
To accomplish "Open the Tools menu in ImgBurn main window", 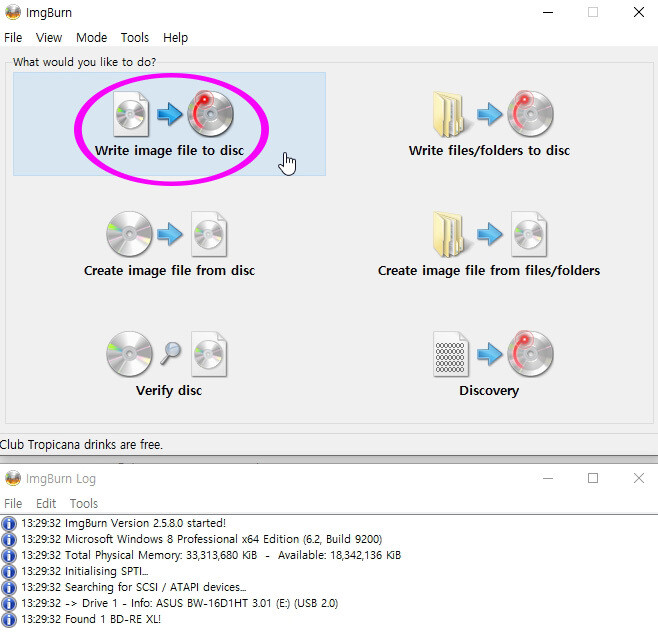I will pos(135,38).
